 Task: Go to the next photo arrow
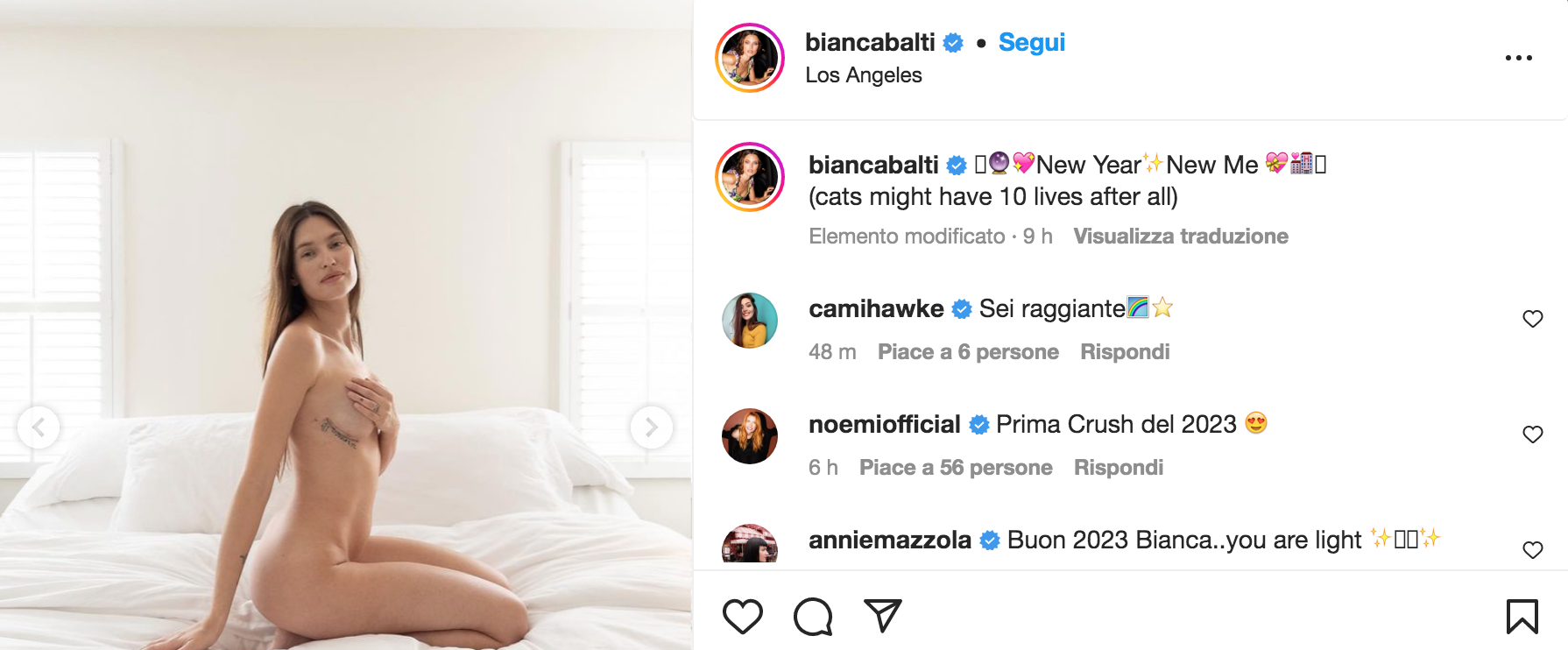651,427
